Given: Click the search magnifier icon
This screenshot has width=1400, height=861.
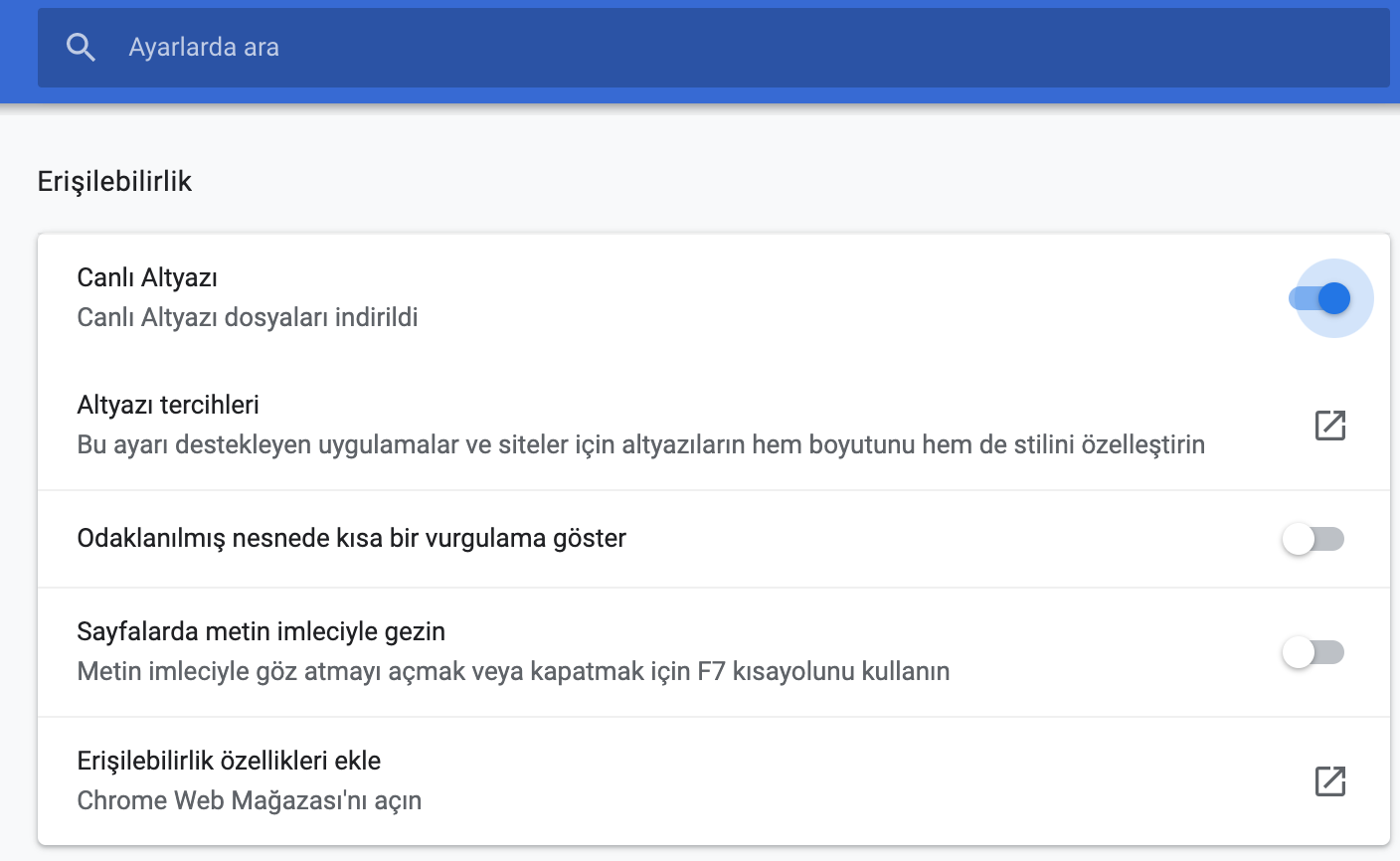Looking at the screenshot, I should click(80, 46).
